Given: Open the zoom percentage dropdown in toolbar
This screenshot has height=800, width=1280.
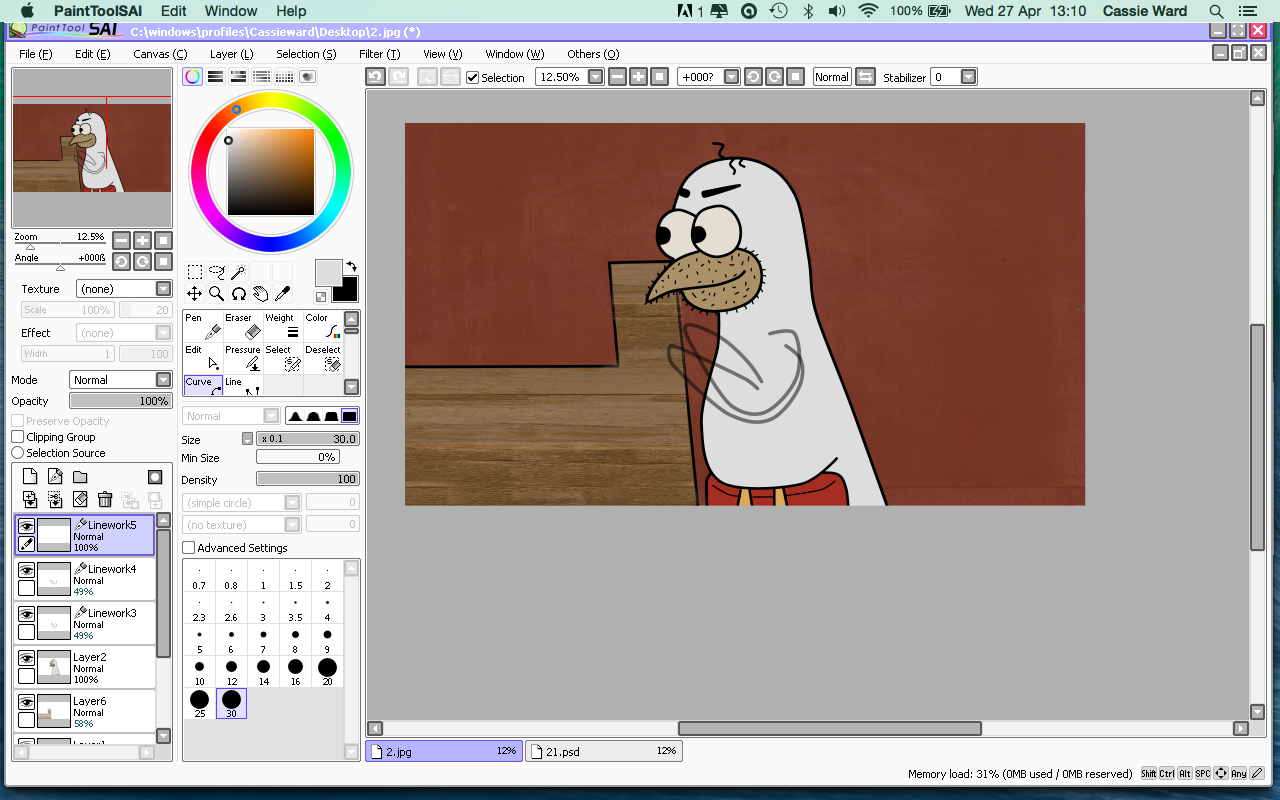Looking at the screenshot, I should 595,76.
